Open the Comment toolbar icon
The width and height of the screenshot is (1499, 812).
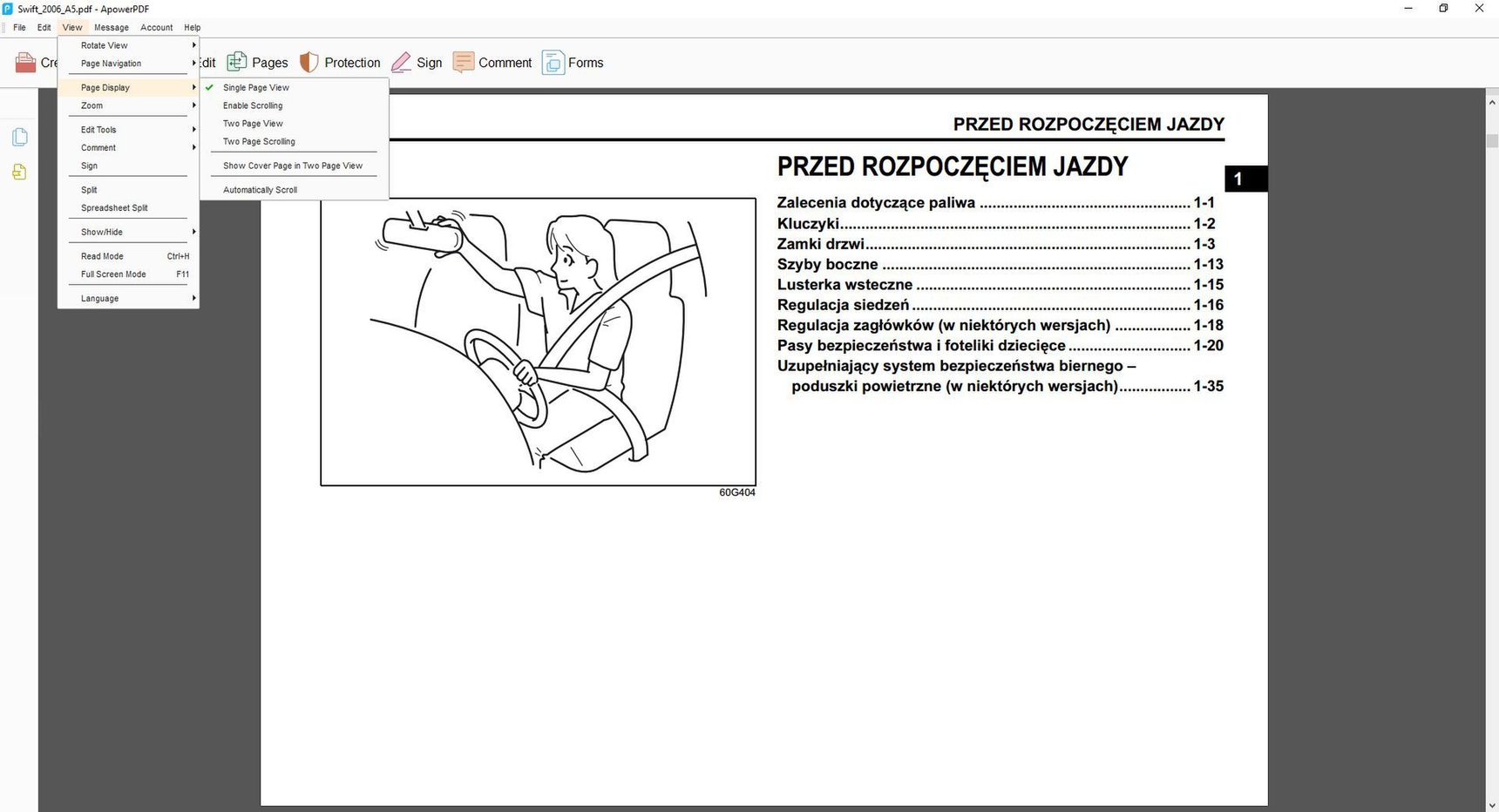[x=464, y=62]
